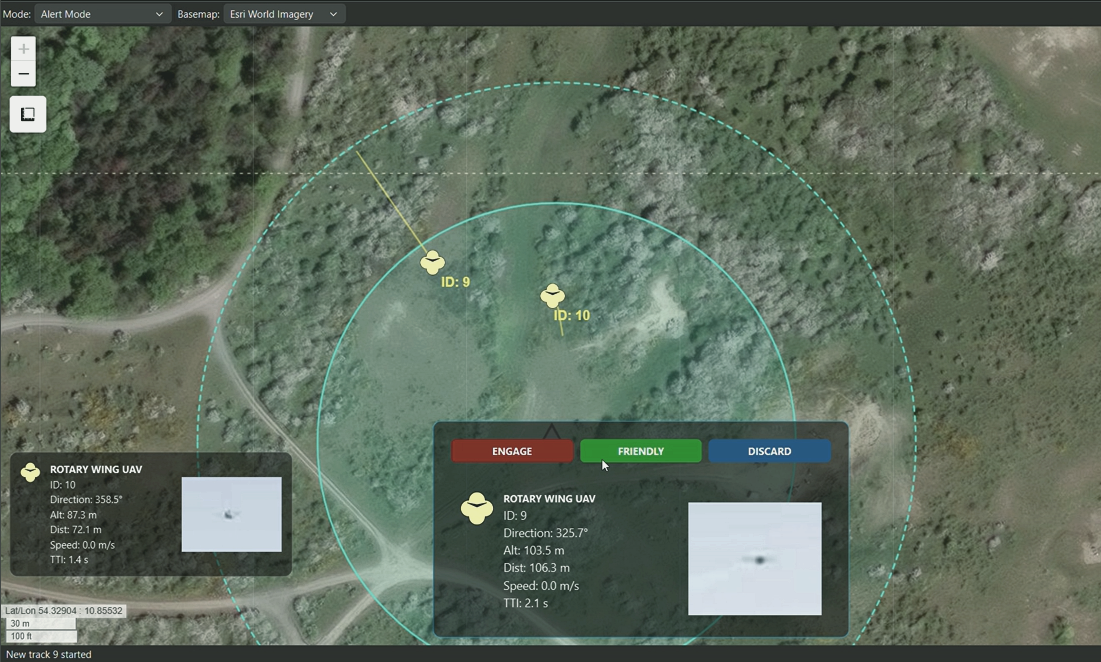Image resolution: width=1101 pixels, height=662 pixels.
Task: Click the rotary wing UAV icon in the ID 9 popup
Action: coord(477,508)
